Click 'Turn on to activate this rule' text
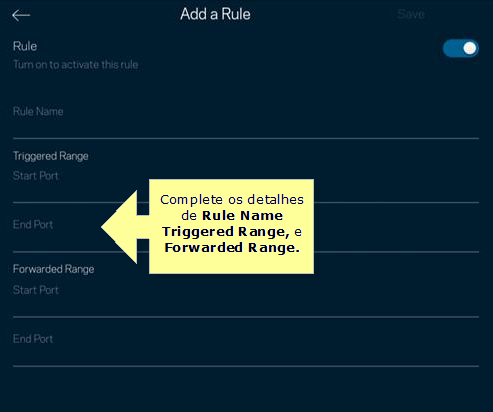 tap(76, 64)
